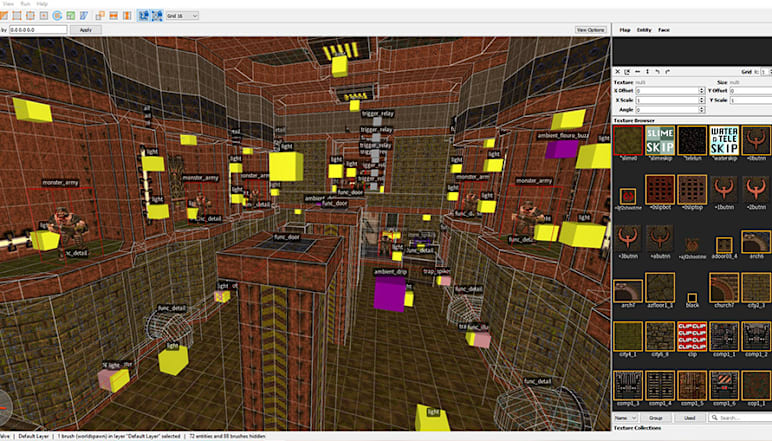Select the red CLIP texture thumbnail
This screenshot has width=772, height=441.
coord(692,337)
